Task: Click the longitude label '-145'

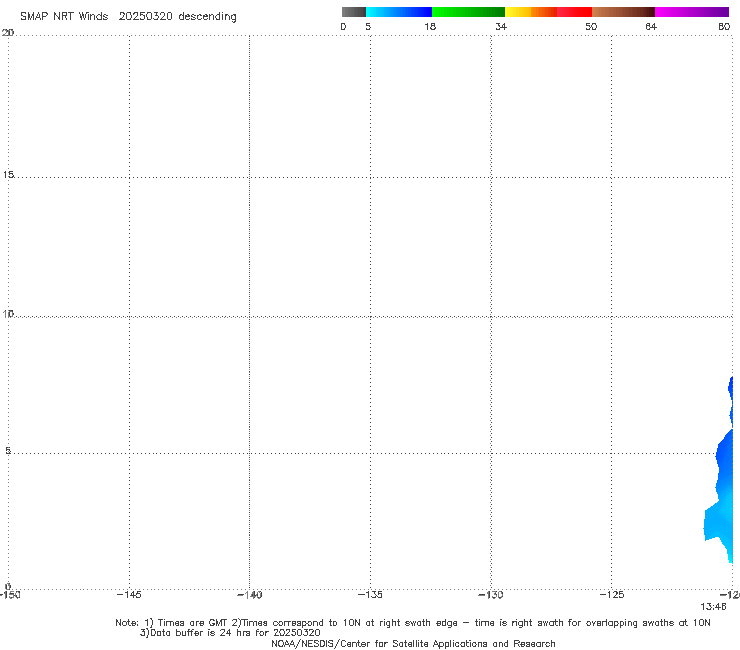Action: point(129,595)
